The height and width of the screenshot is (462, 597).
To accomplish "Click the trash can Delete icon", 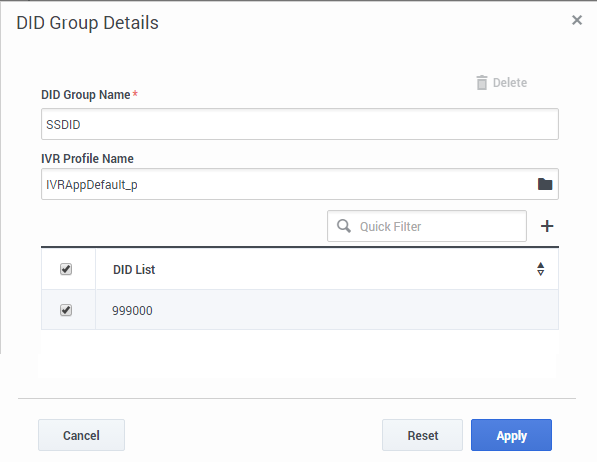I will [482, 83].
